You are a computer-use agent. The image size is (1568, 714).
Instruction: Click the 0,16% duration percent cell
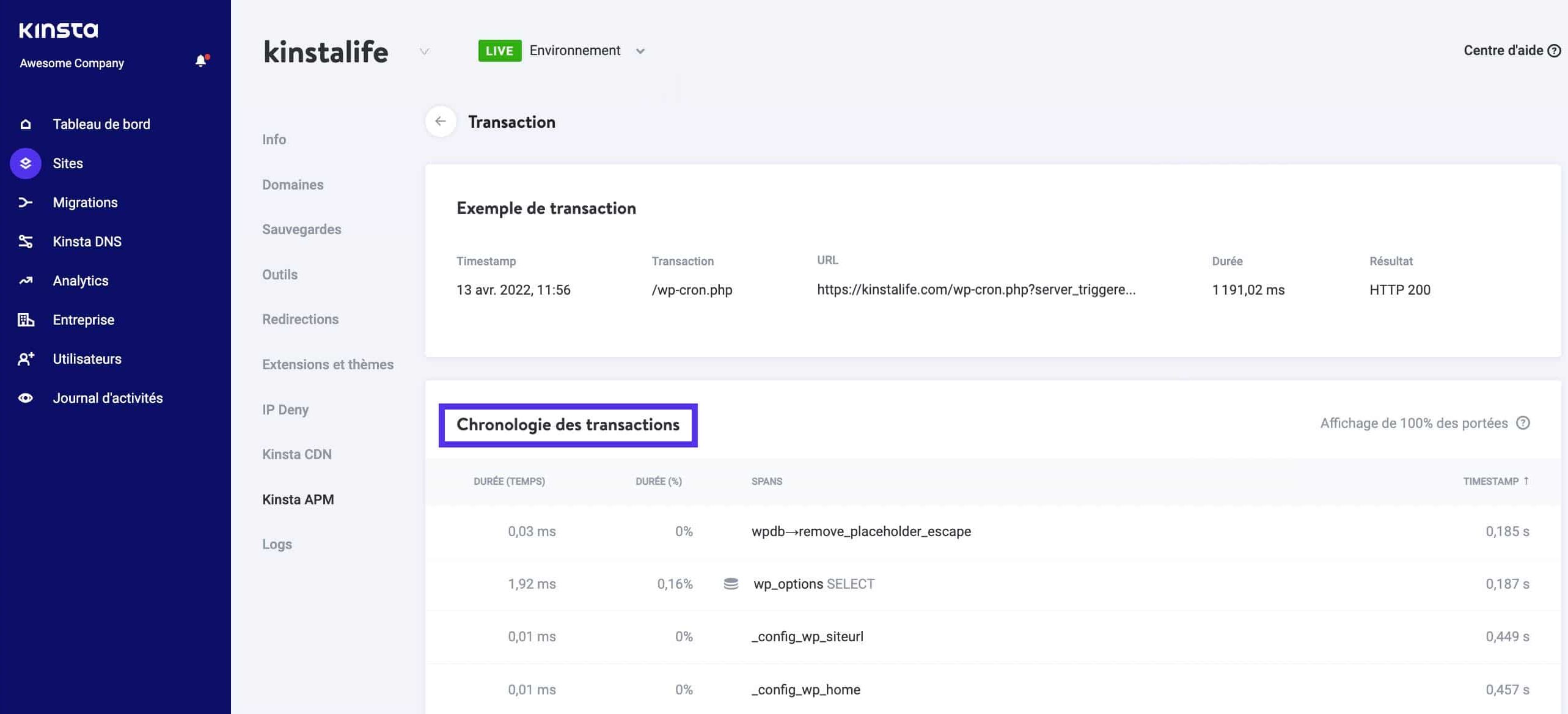coord(675,584)
